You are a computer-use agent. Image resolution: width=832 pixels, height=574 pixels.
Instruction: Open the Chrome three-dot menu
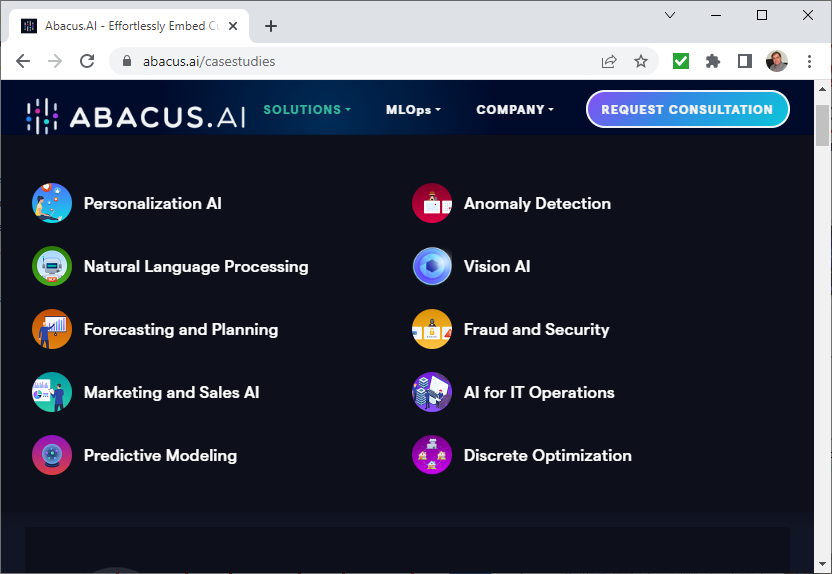coord(809,62)
